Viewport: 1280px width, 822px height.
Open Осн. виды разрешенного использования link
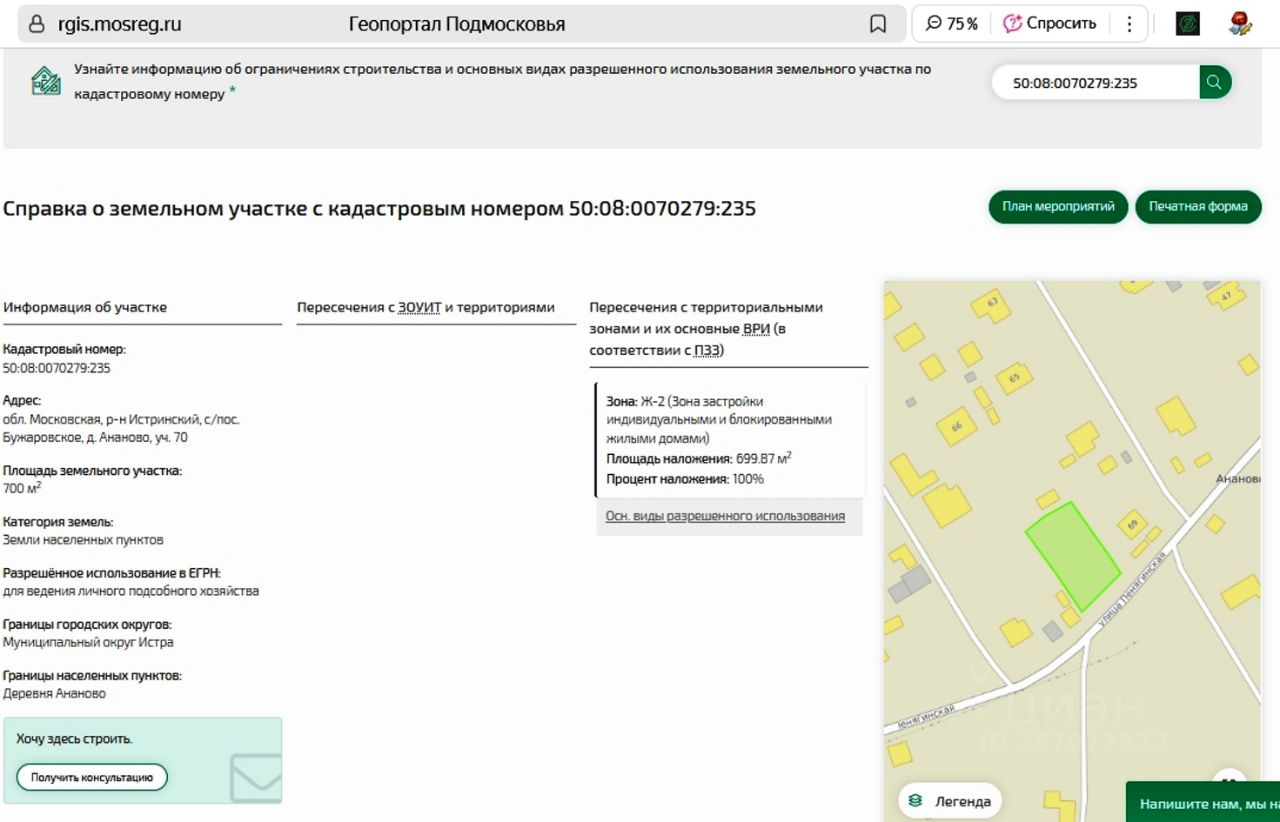[725, 516]
